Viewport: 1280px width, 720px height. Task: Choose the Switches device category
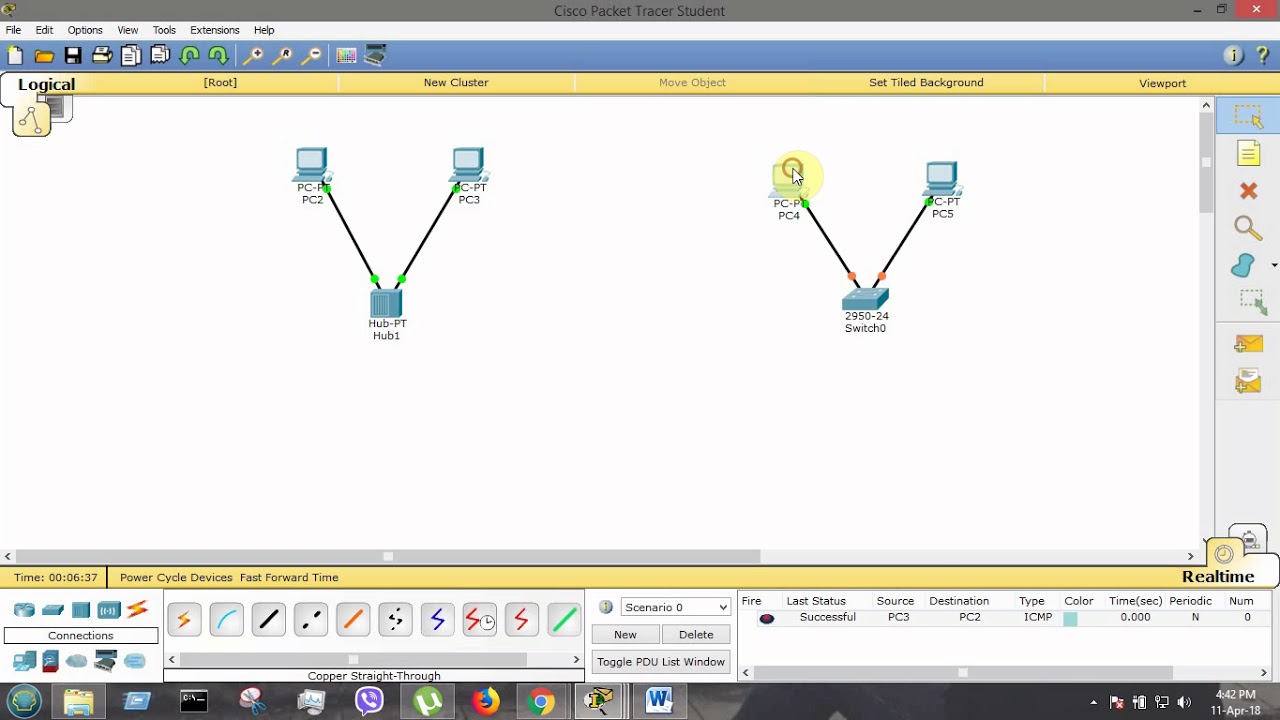click(53, 610)
